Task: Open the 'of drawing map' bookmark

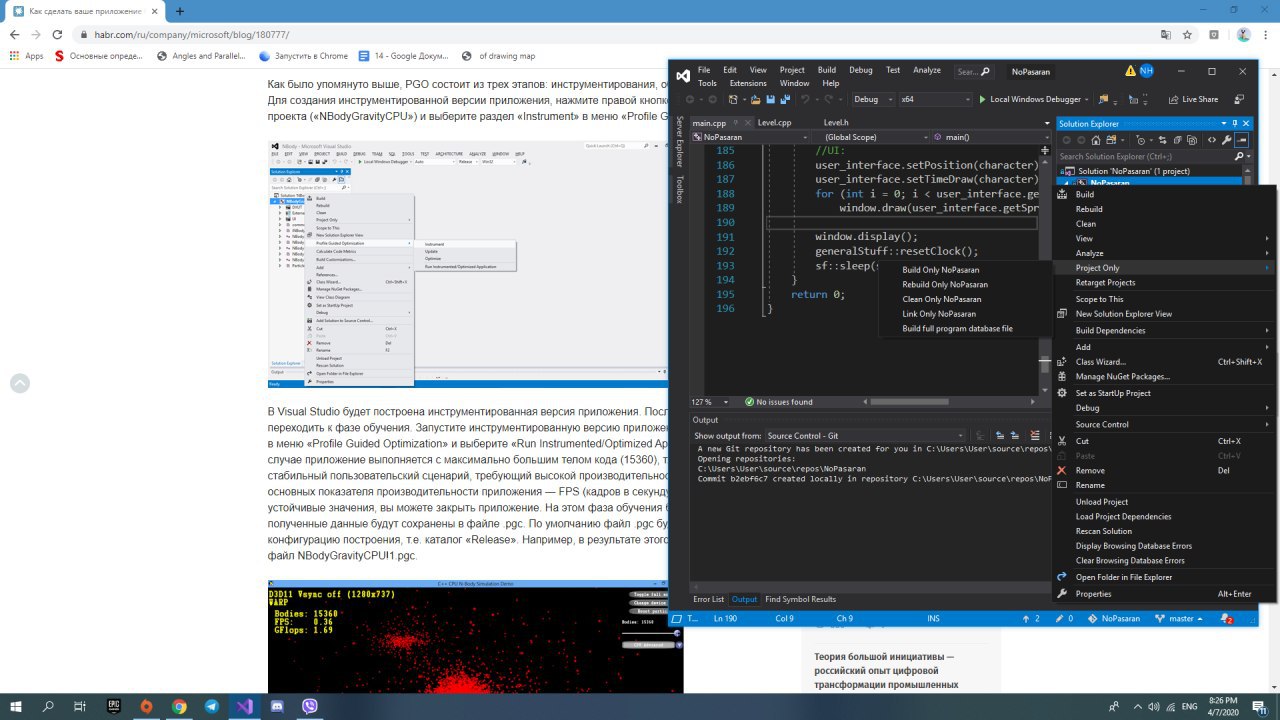Action: pyautogui.click(x=497, y=56)
